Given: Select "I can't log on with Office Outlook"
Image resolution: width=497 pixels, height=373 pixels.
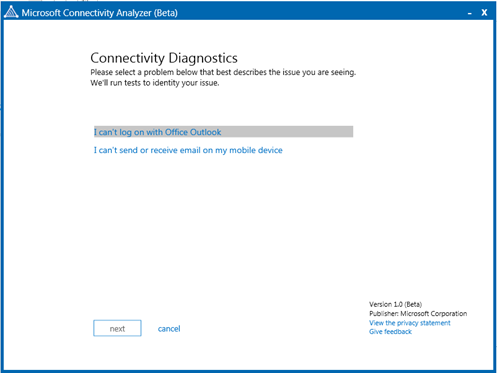Looking at the screenshot, I should click(223, 132).
